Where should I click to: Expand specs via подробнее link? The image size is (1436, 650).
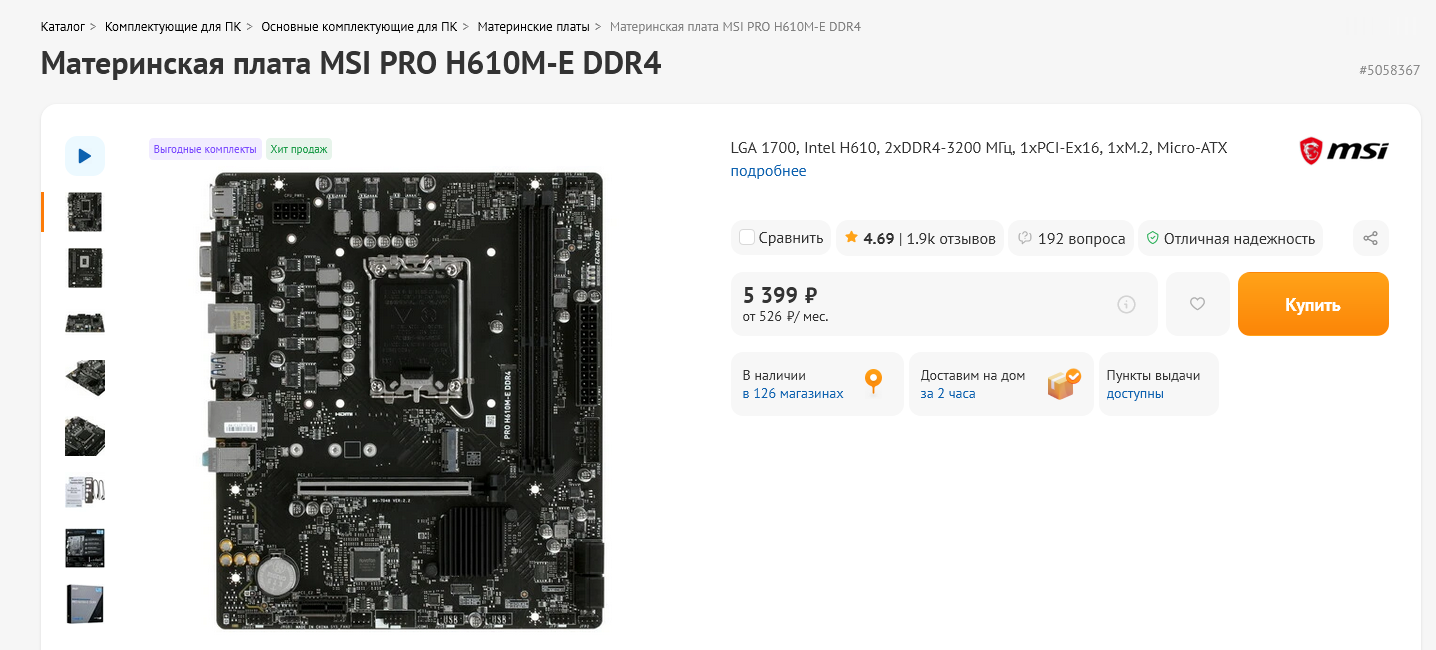pyautogui.click(x=768, y=171)
